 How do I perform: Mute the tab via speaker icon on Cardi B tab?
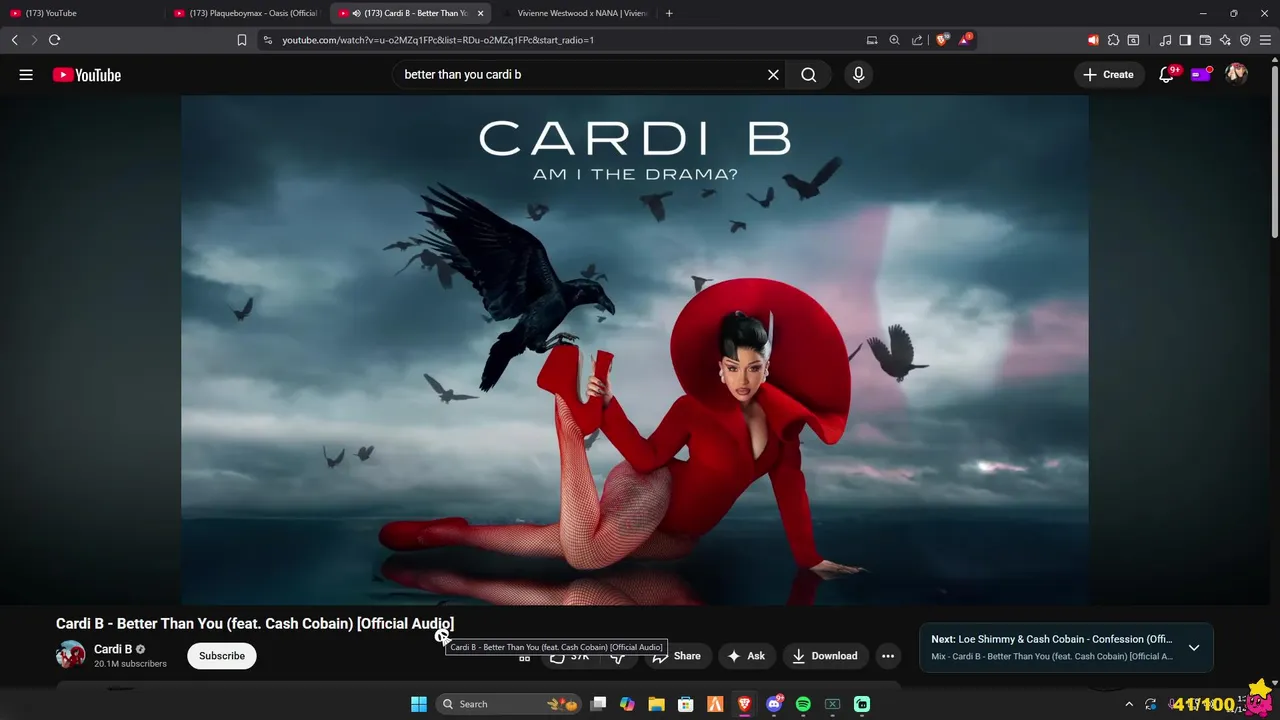click(x=357, y=13)
